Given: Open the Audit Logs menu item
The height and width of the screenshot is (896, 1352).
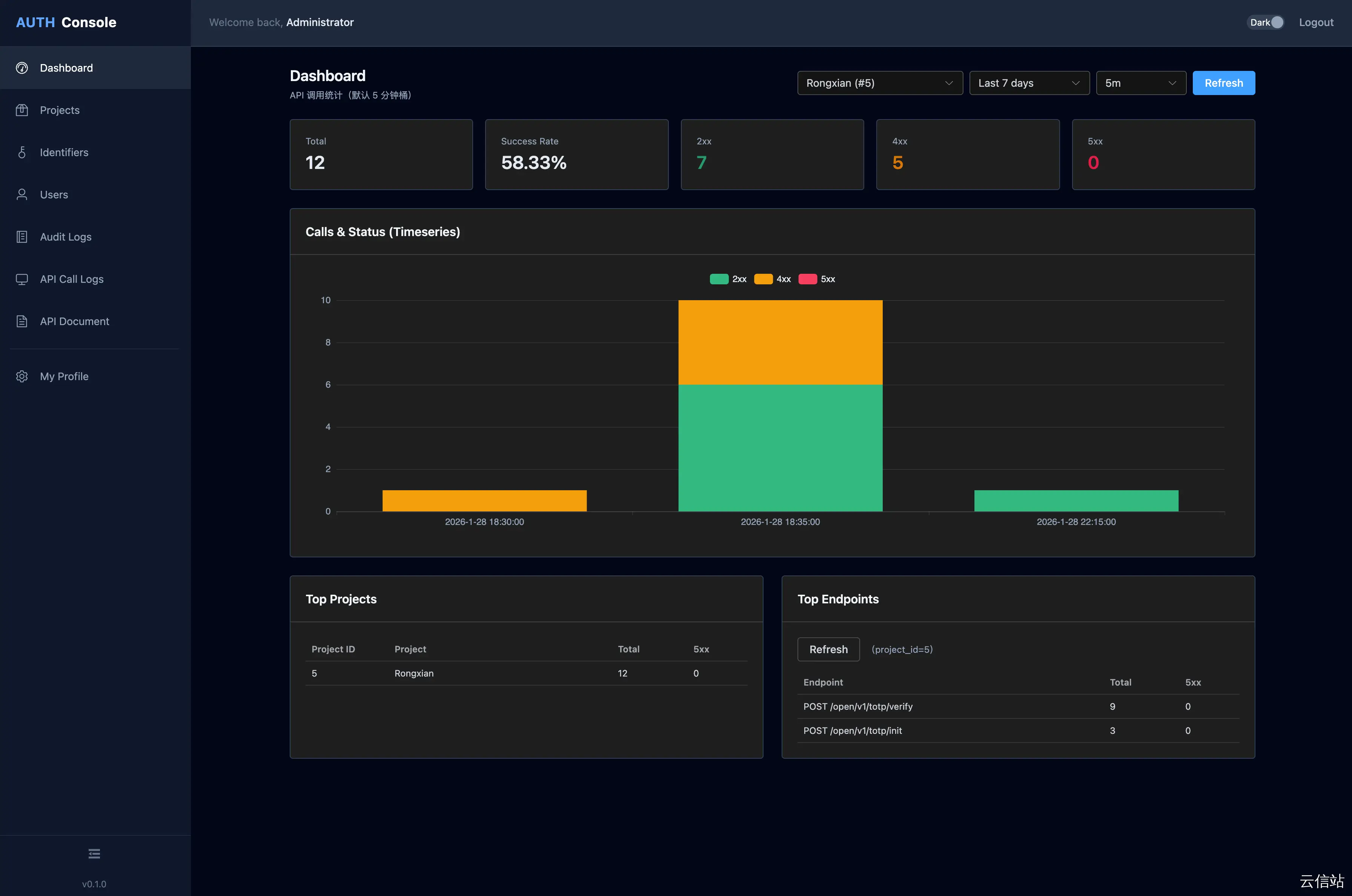Looking at the screenshot, I should tap(66, 237).
